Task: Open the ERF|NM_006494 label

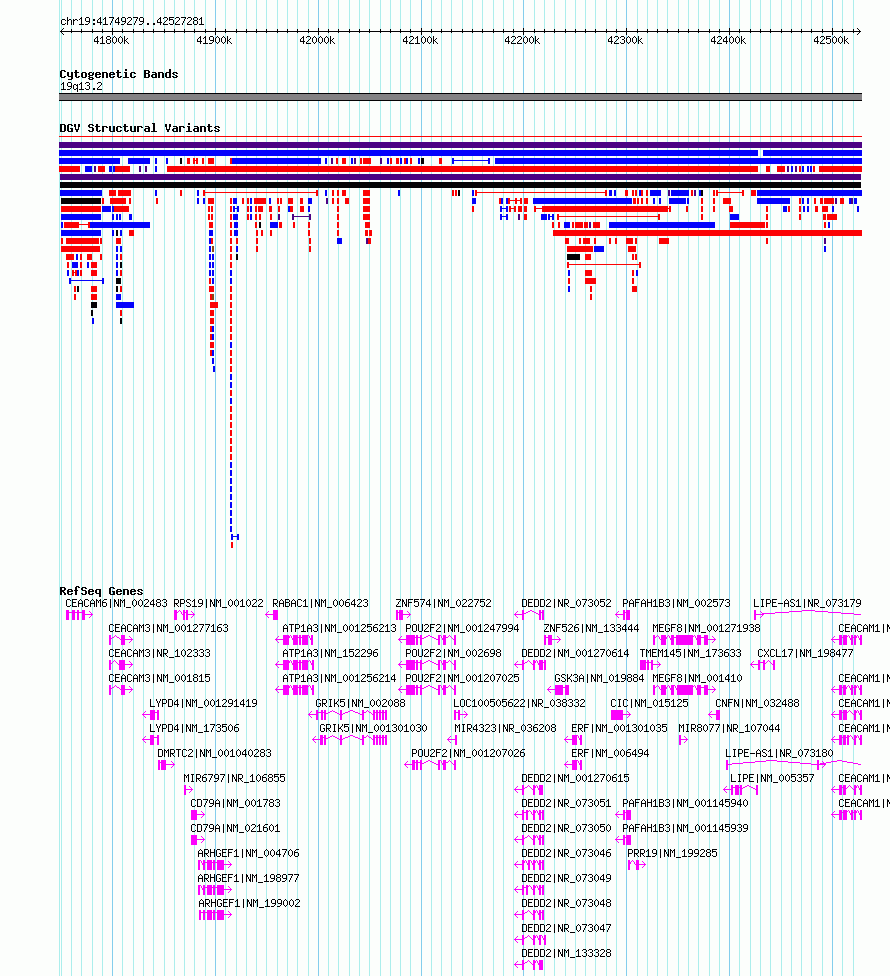Action: click(x=610, y=753)
